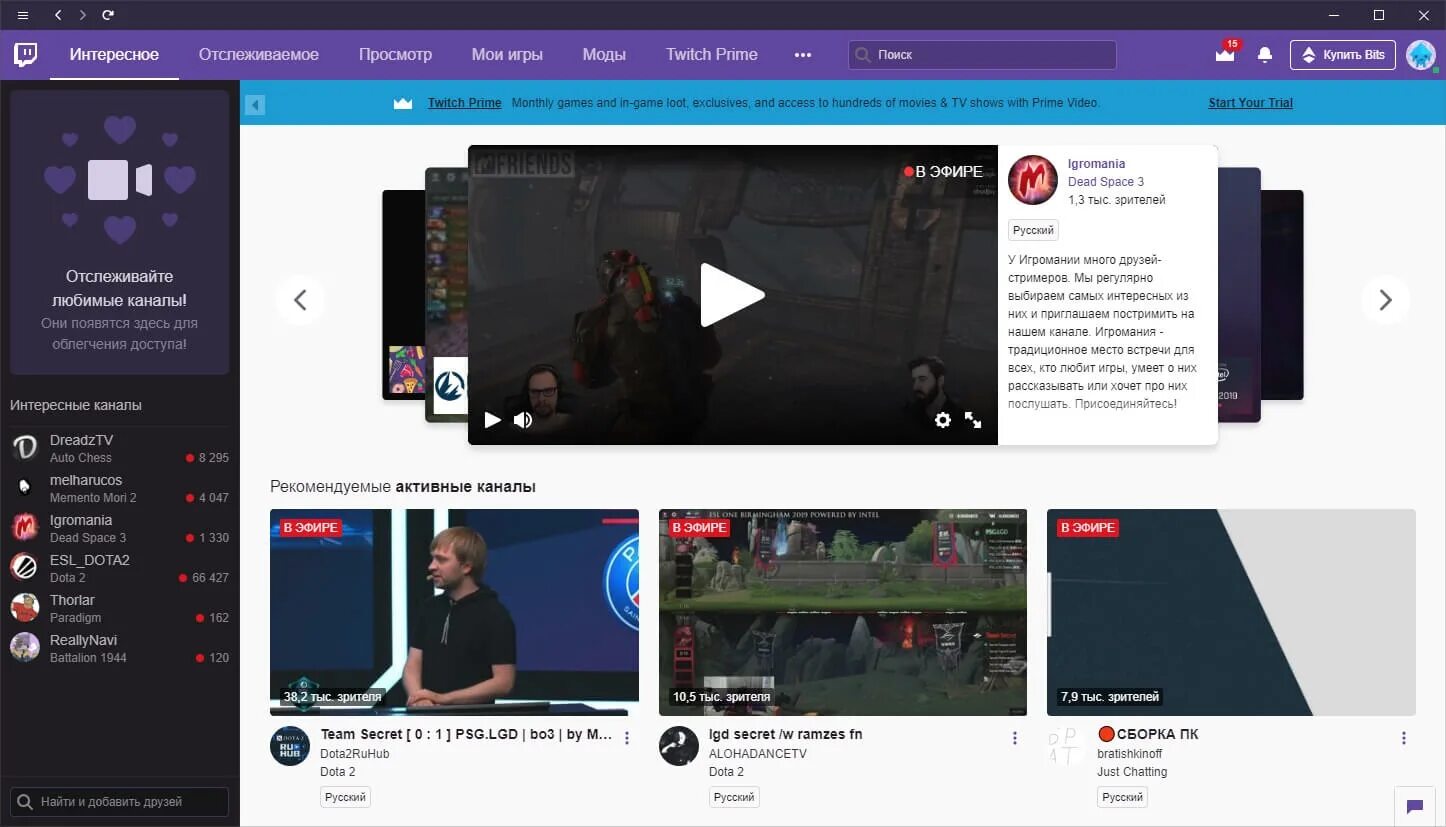The image size is (1446, 827).
Task: Click the Найти и добавить друзей field
Action: coord(120,802)
